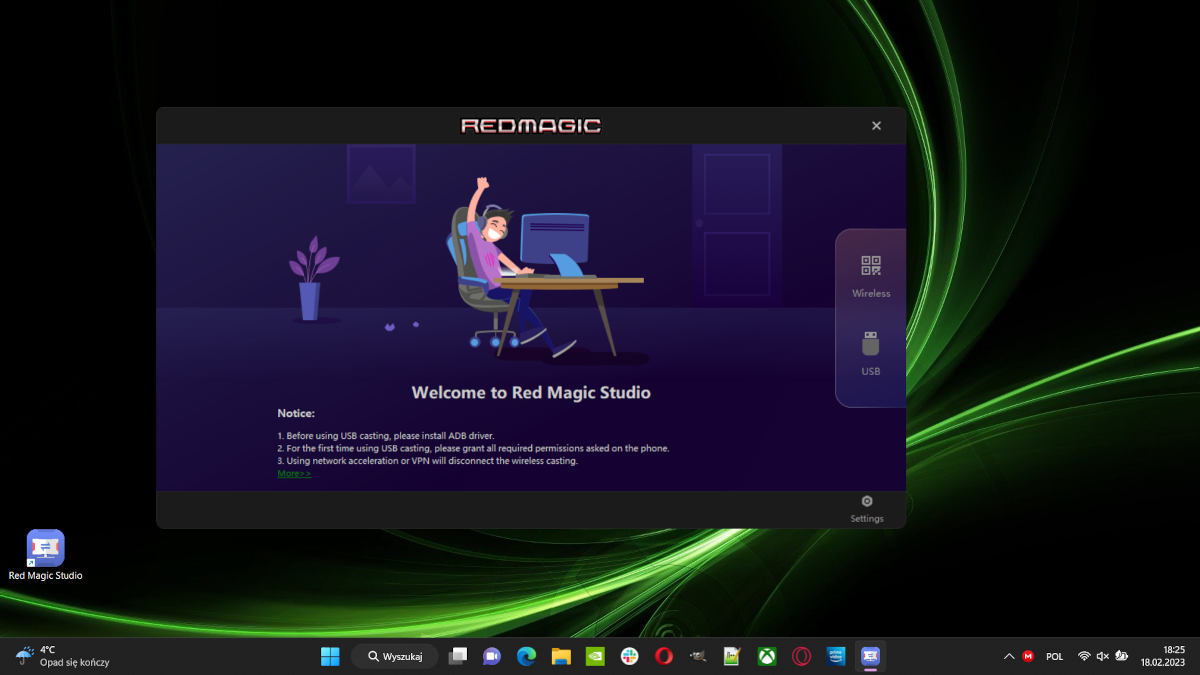Open Task View from the taskbar
Image resolution: width=1200 pixels, height=675 pixels.
pyautogui.click(x=458, y=656)
